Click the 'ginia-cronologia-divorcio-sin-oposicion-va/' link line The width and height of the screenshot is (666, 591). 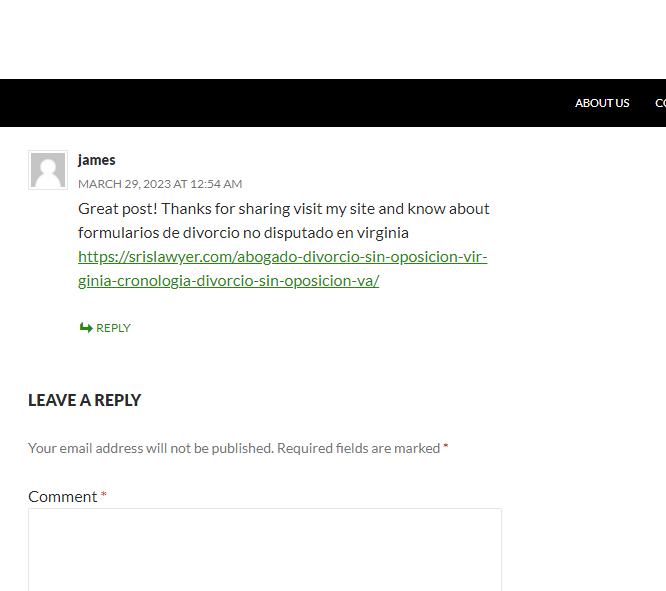pos(229,281)
